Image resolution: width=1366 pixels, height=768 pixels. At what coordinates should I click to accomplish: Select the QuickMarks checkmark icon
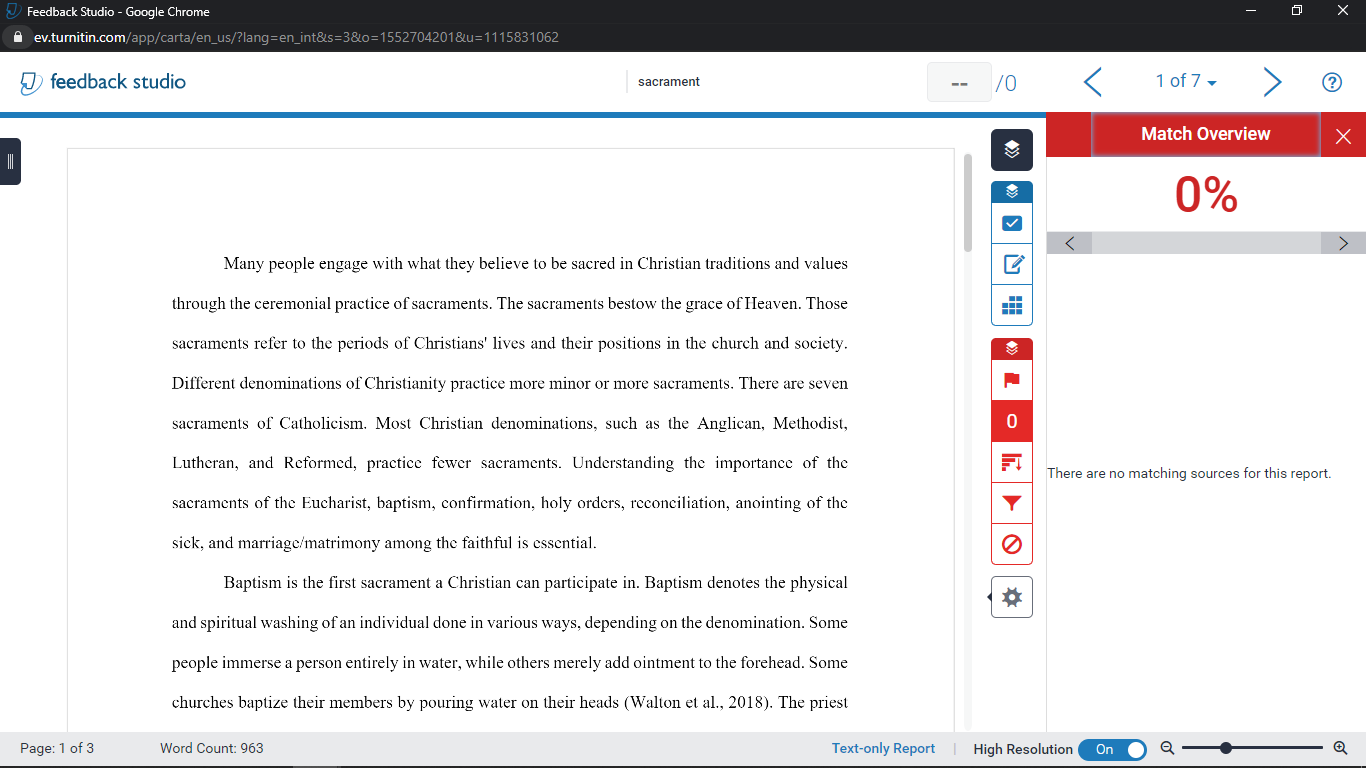click(x=1011, y=223)
